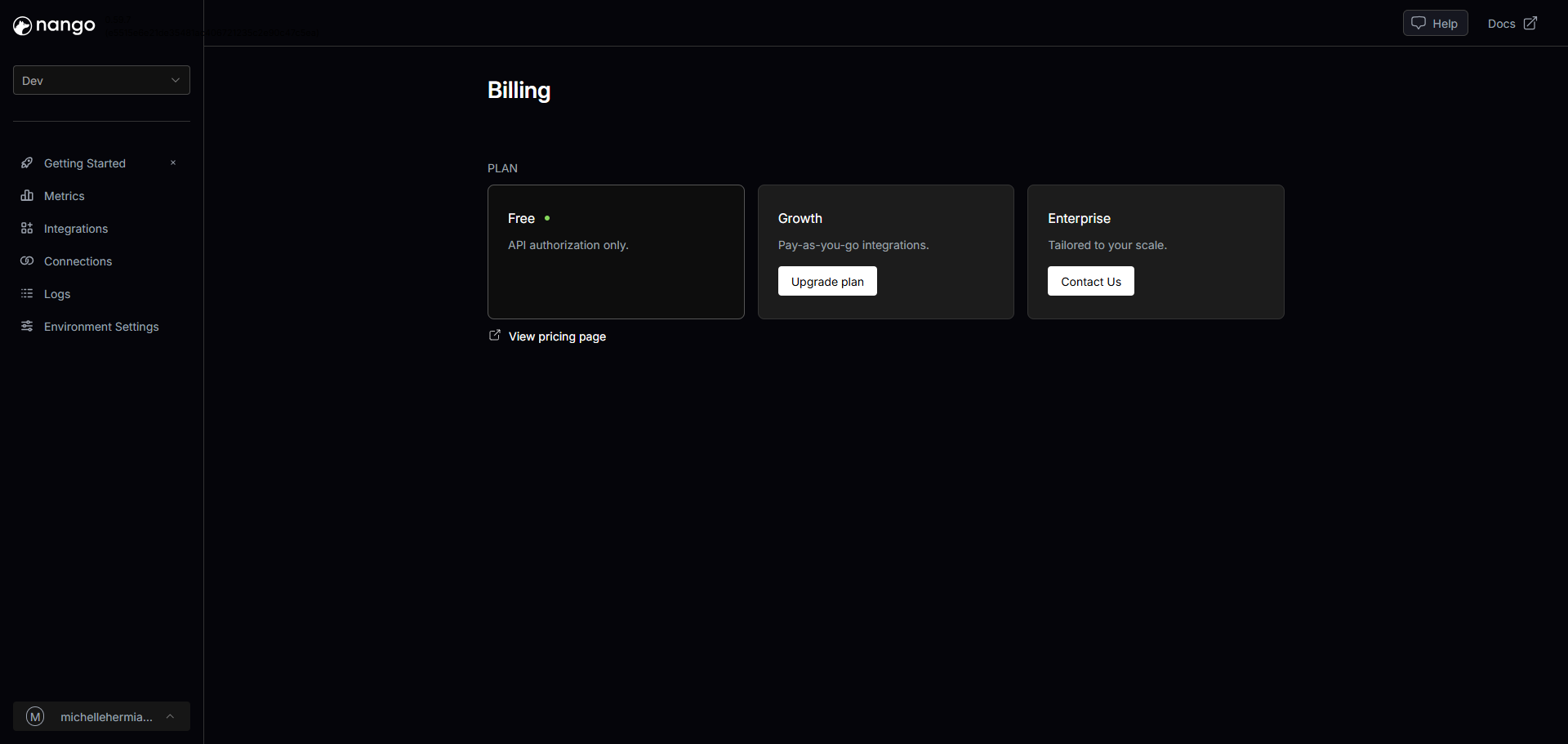Click the Metrics bar chart icon
The image size is (1568, 744).
tap(27, 196)
